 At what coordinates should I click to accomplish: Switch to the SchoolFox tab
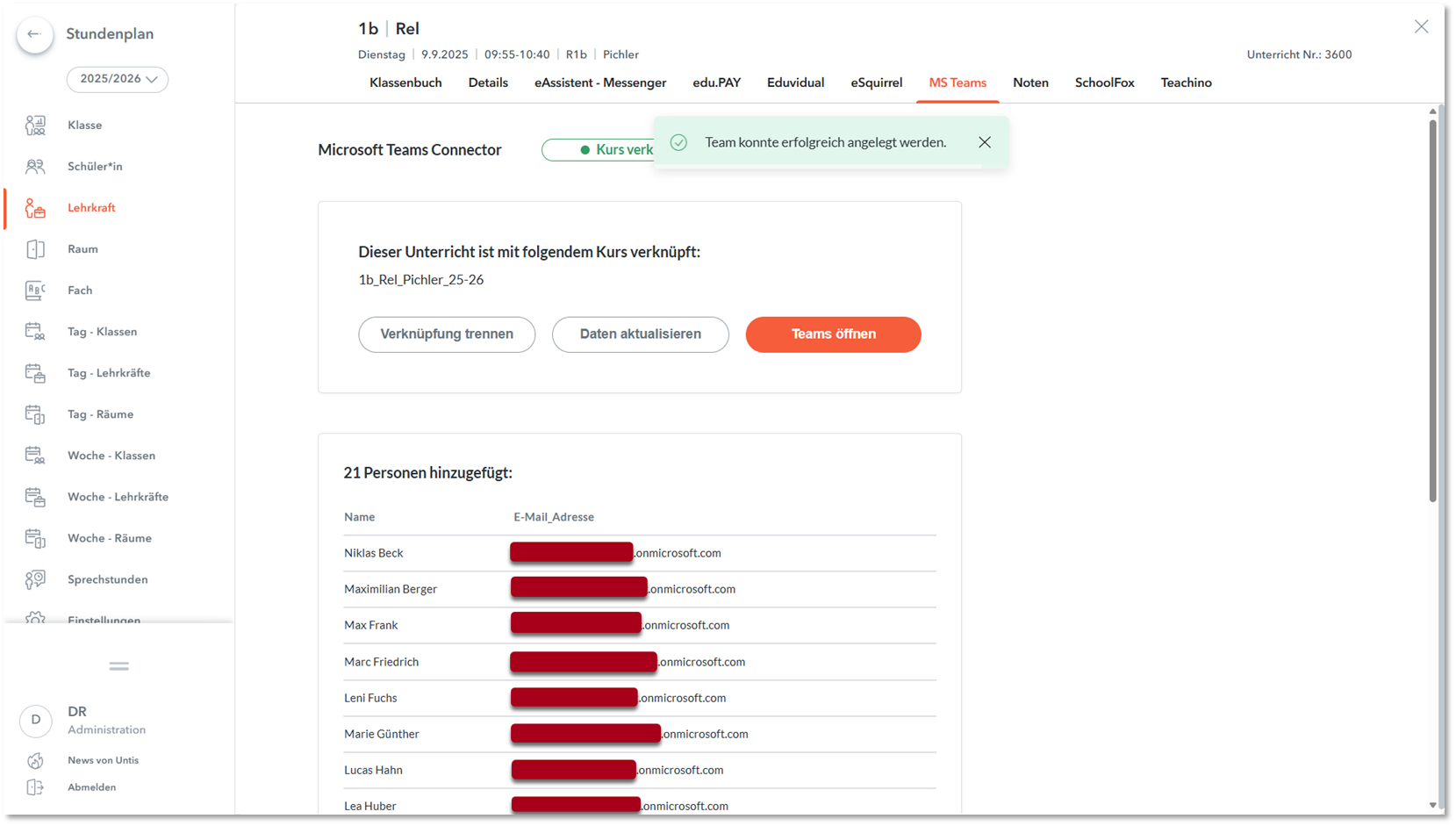coord(1104,83)
